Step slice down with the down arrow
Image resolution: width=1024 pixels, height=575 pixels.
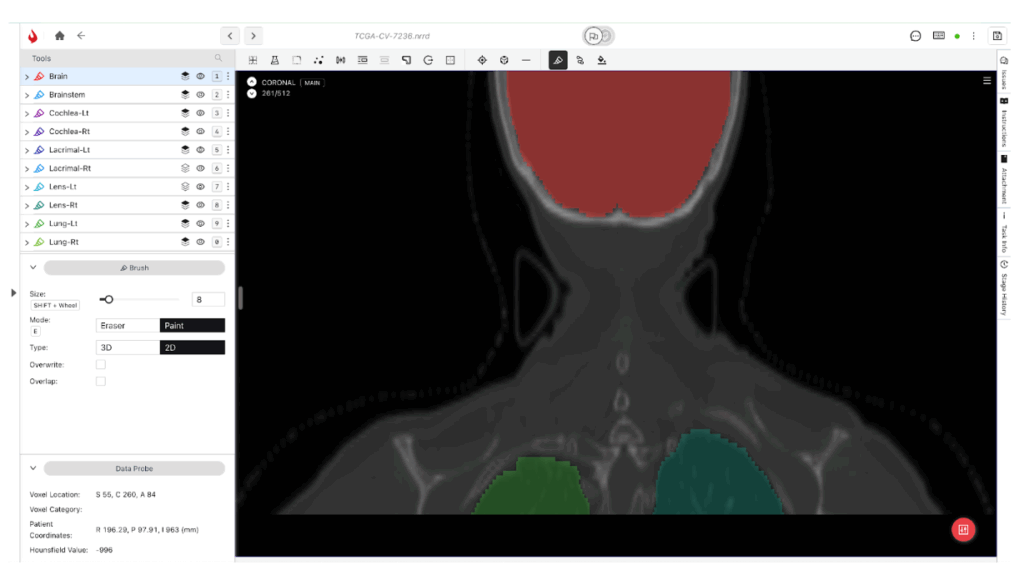coord(251,93)
